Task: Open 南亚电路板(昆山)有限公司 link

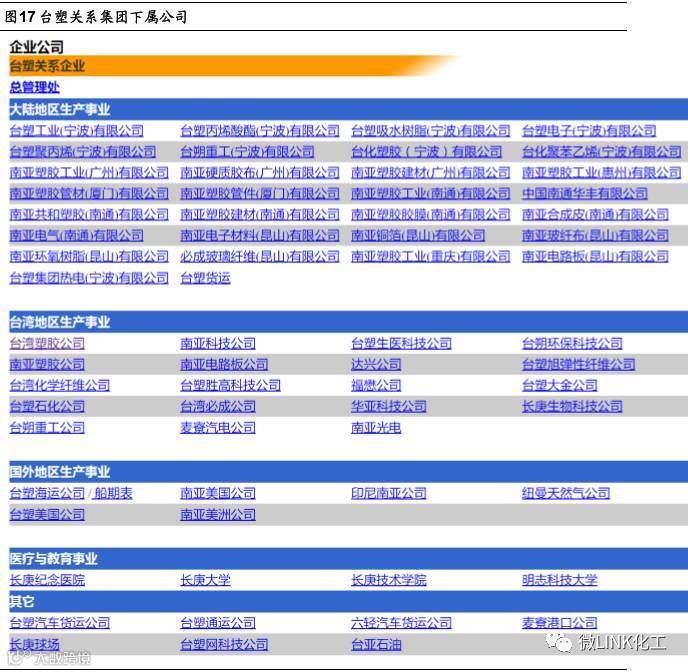Action: (595, 257)
